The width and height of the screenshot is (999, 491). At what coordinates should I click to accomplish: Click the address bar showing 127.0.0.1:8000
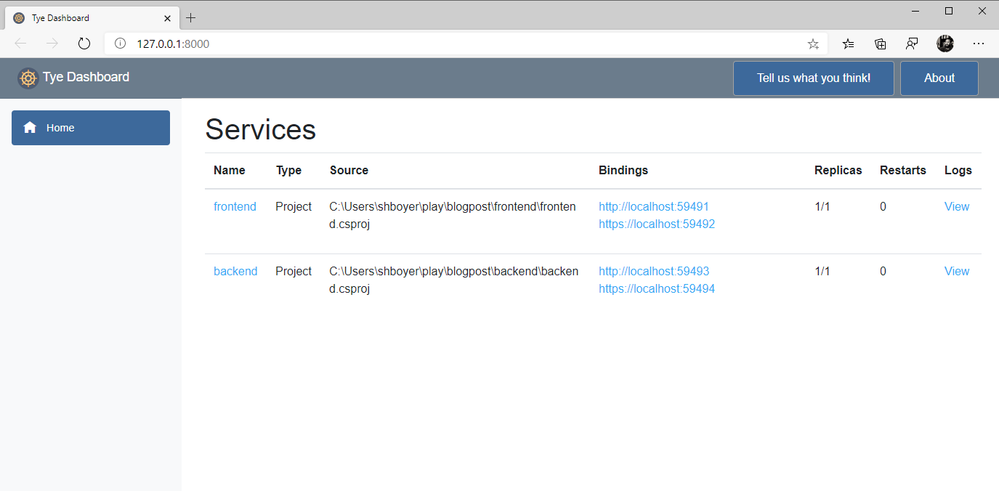(x=465, y=44)
